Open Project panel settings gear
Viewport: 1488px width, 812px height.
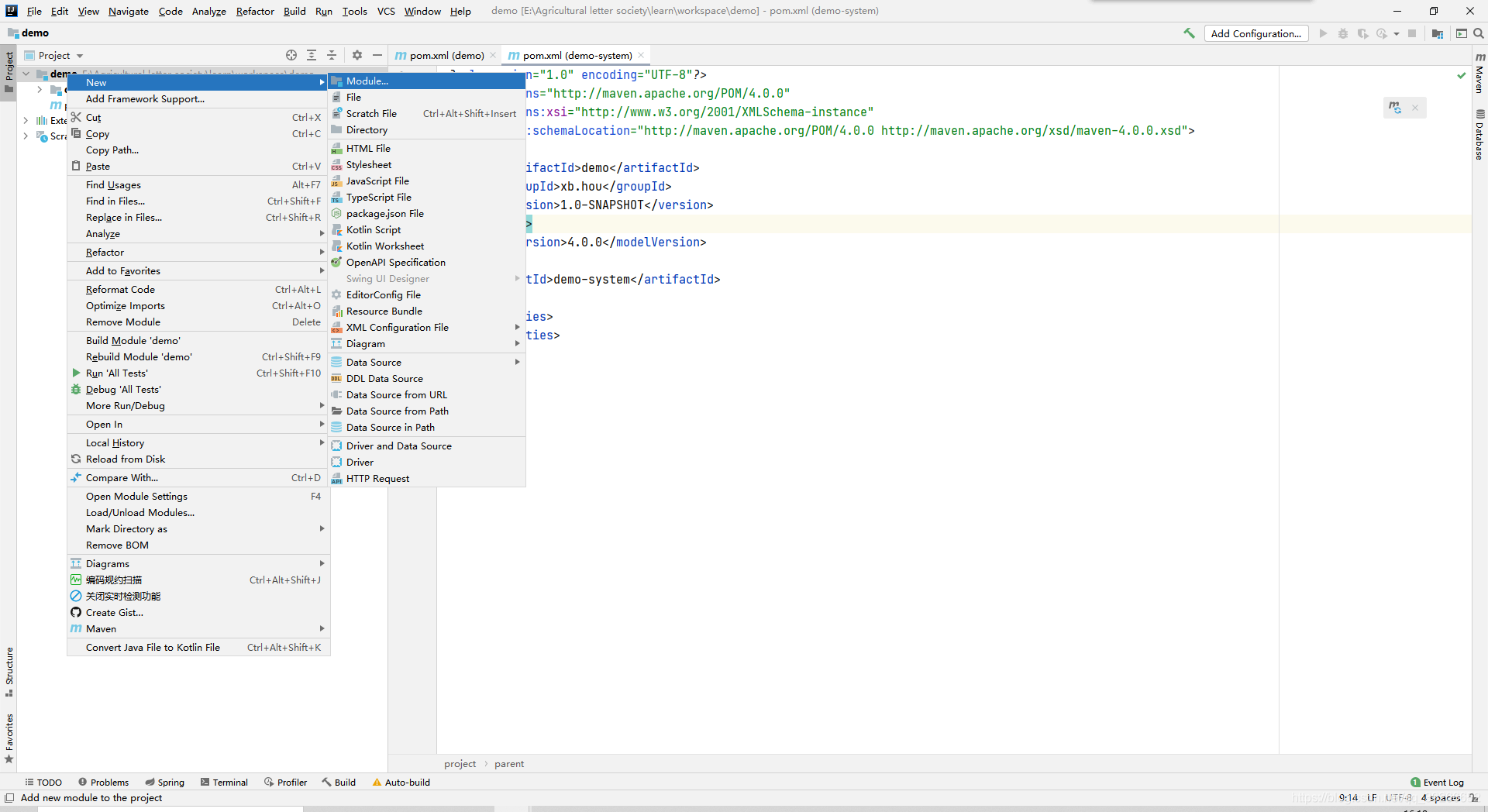[x=357, y=55]
